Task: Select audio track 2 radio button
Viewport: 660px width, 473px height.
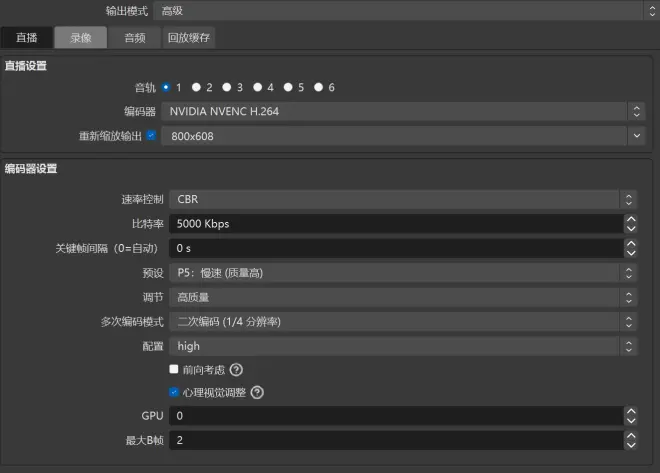Action: [x=196, y=87]
